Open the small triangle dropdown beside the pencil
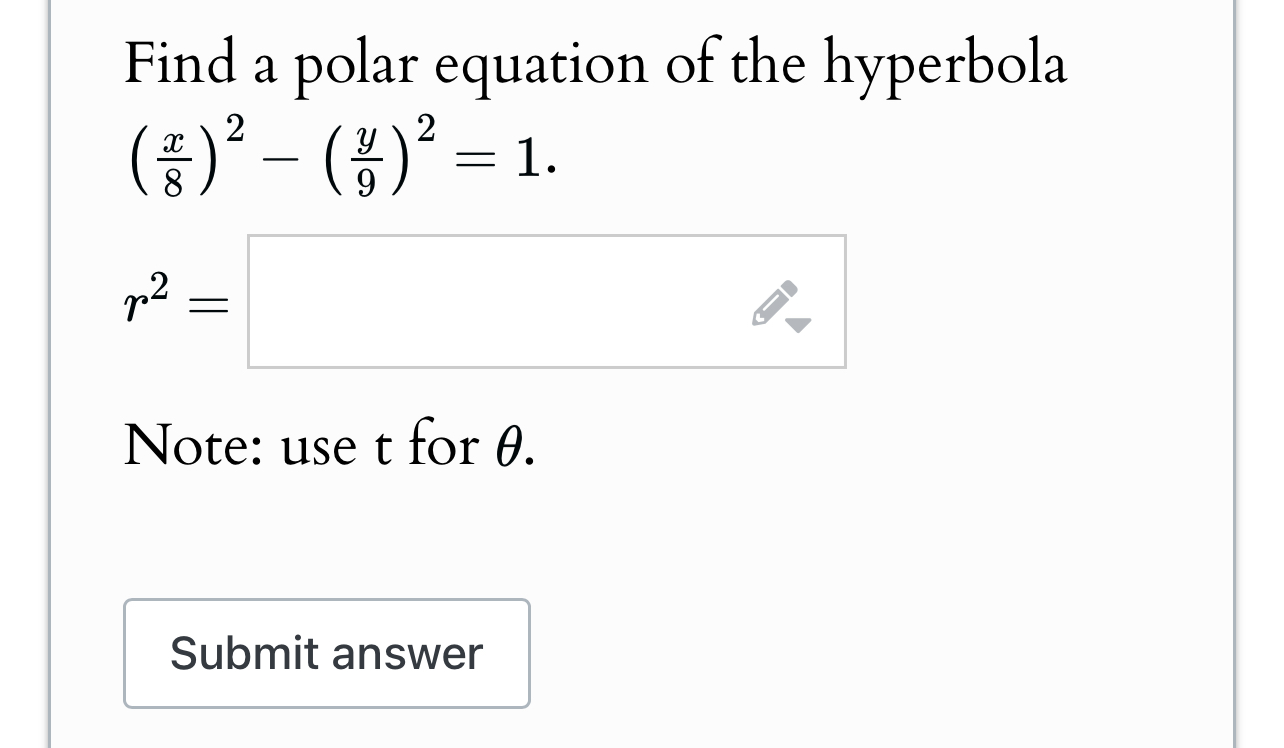The height and width of the screenshot is (748, 1284). click(x=799, y=324)
